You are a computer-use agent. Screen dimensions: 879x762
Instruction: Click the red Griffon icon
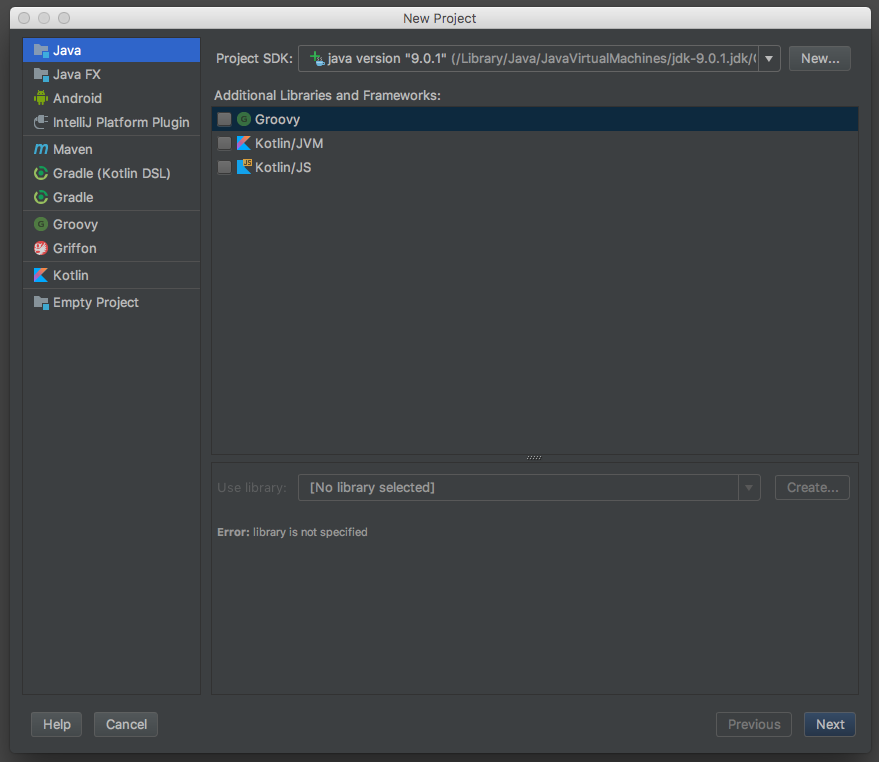[41, 248]
